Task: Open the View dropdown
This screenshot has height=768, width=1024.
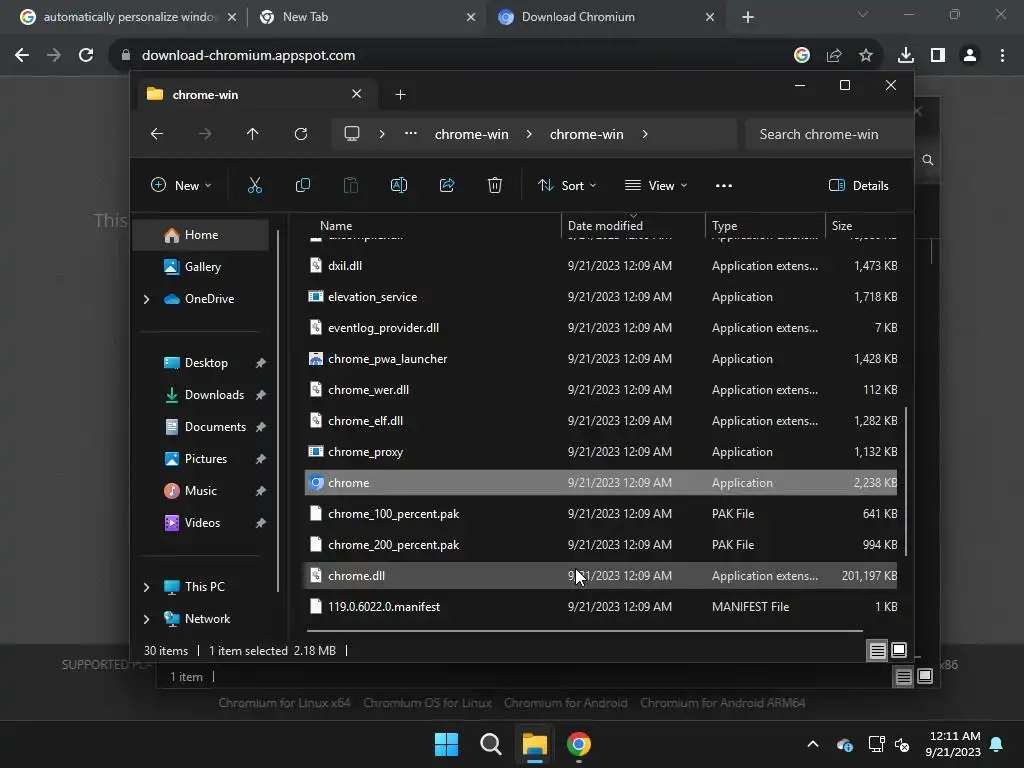Action: click(656, 185)
